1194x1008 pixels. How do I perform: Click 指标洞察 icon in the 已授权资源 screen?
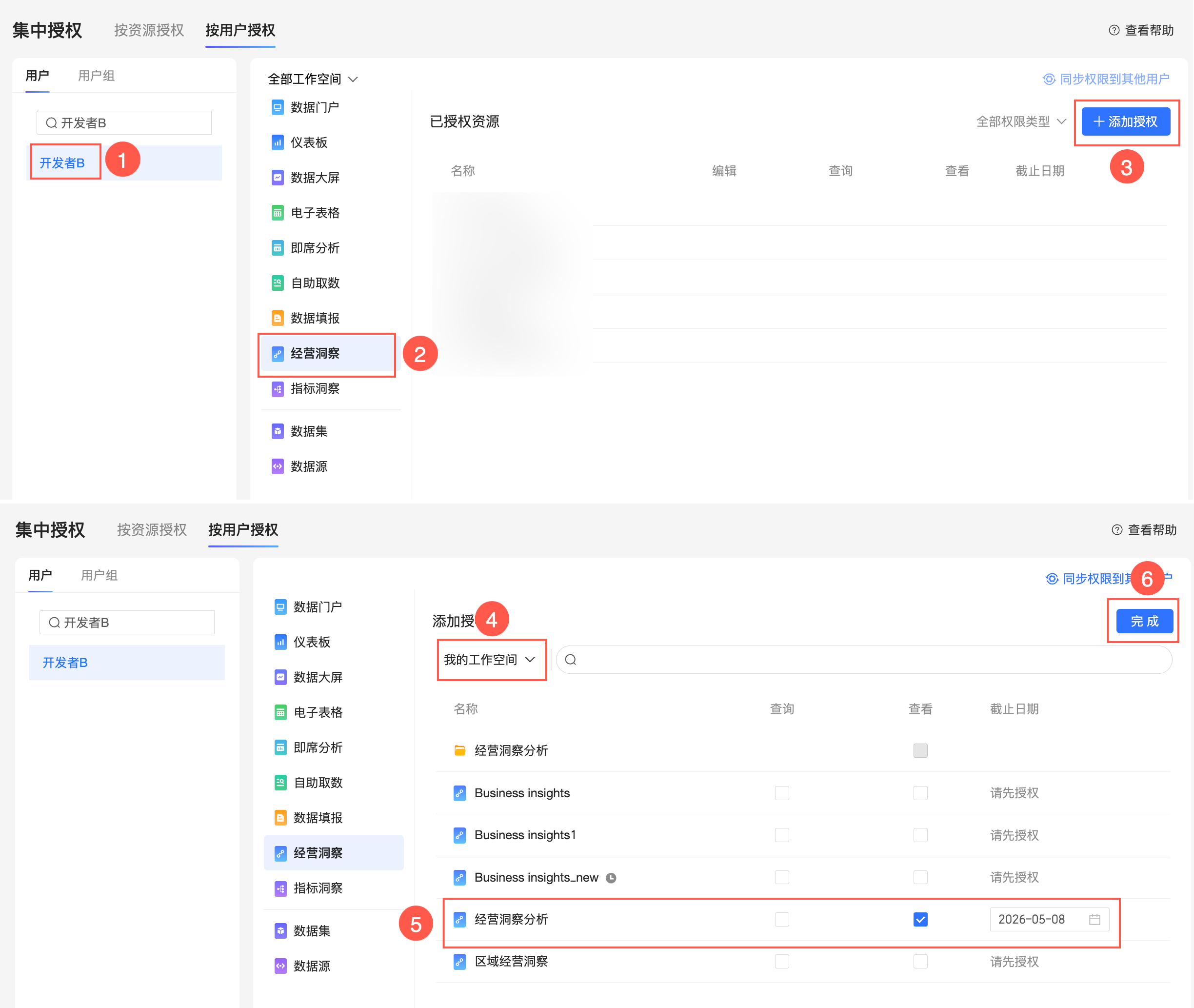(277, 388)
